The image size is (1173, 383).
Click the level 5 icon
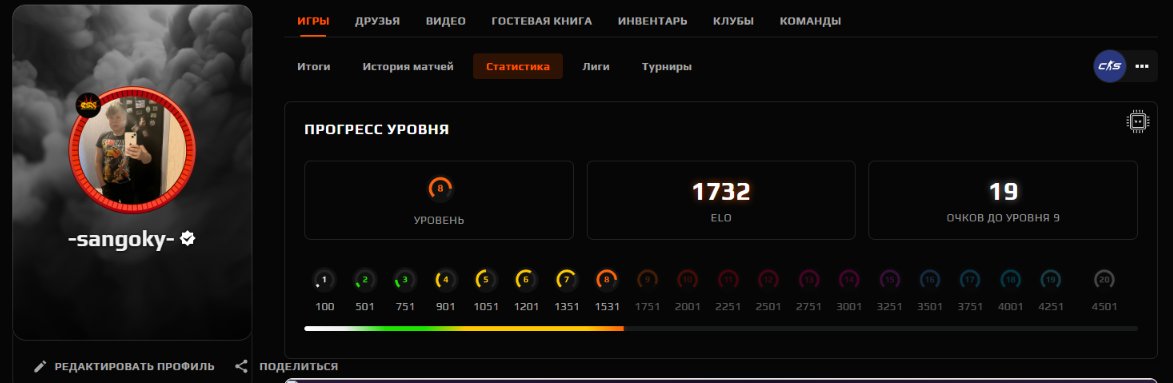click(x=486, y=281)
